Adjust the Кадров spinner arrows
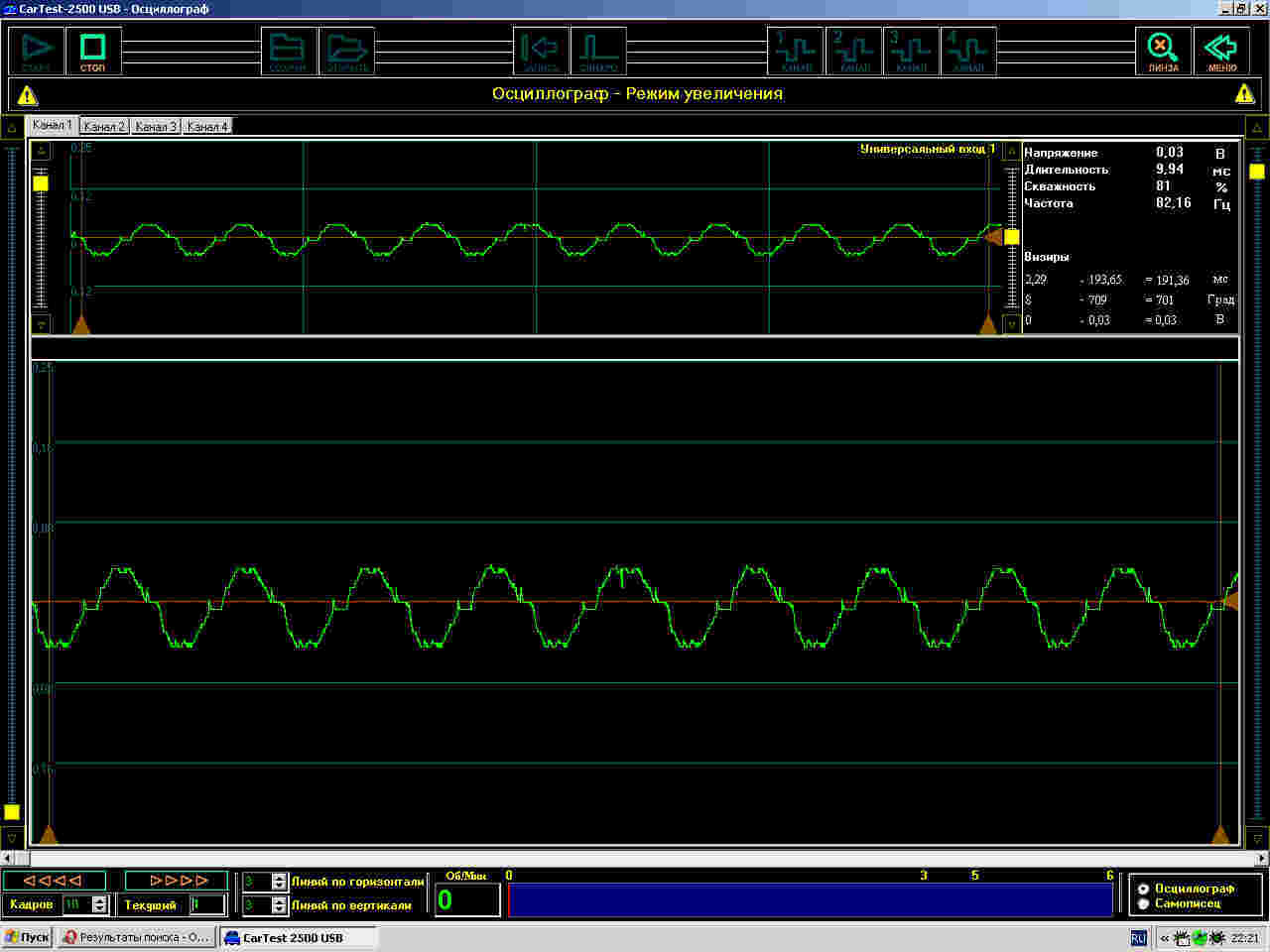Screen dimensions: 1270x952 tap(99, 904)
